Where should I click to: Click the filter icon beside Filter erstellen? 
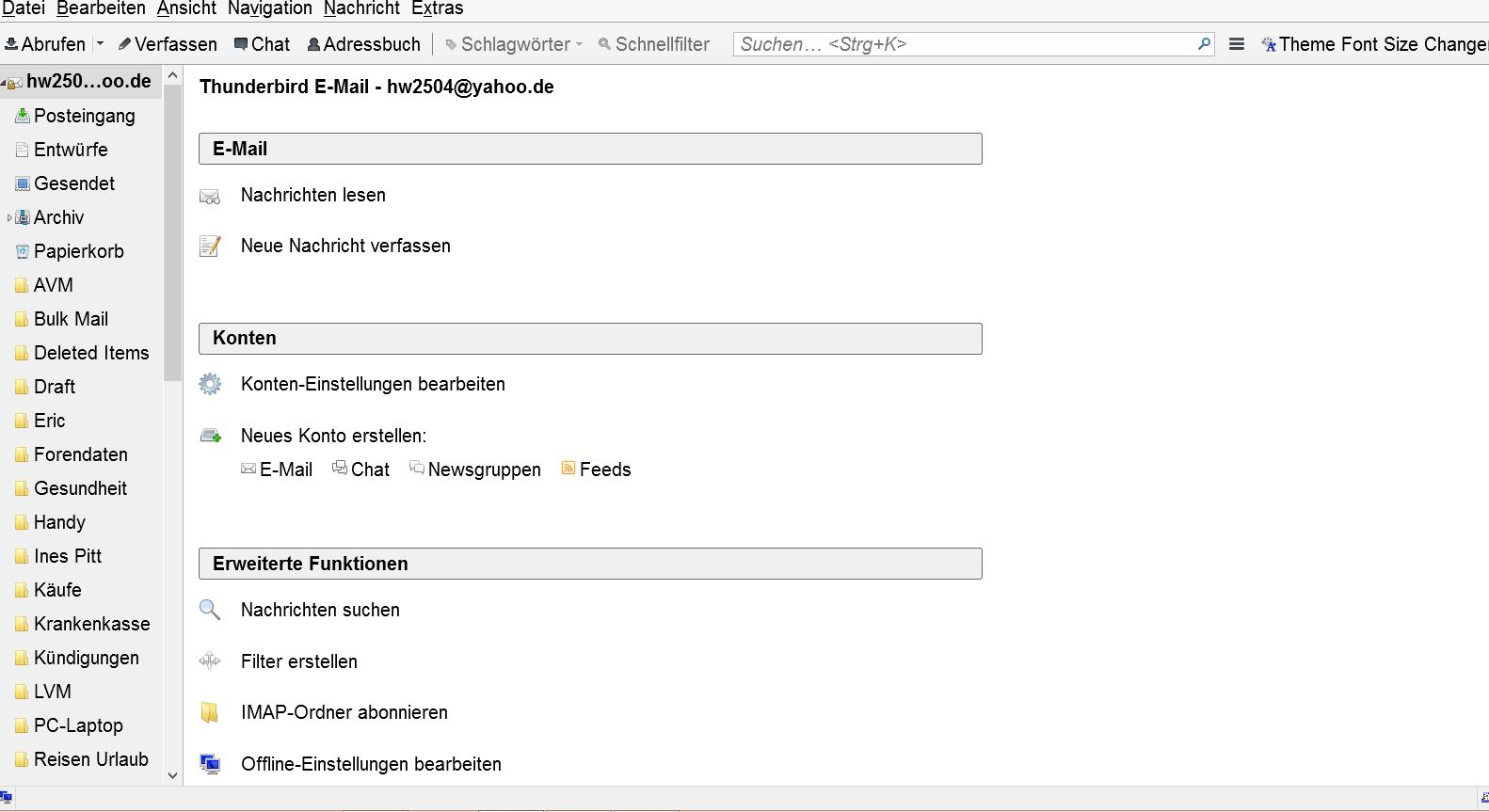(x=210, y=661)
